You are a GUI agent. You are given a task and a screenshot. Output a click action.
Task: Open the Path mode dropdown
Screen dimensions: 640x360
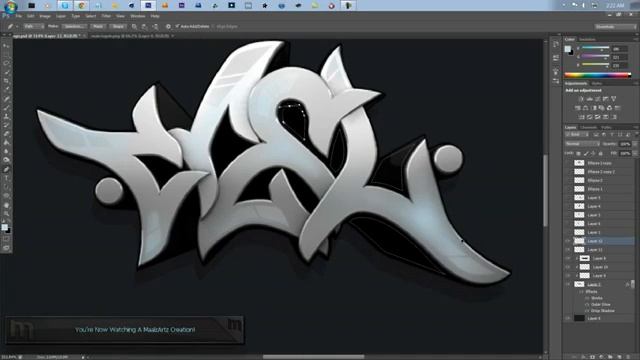(33, 27)
